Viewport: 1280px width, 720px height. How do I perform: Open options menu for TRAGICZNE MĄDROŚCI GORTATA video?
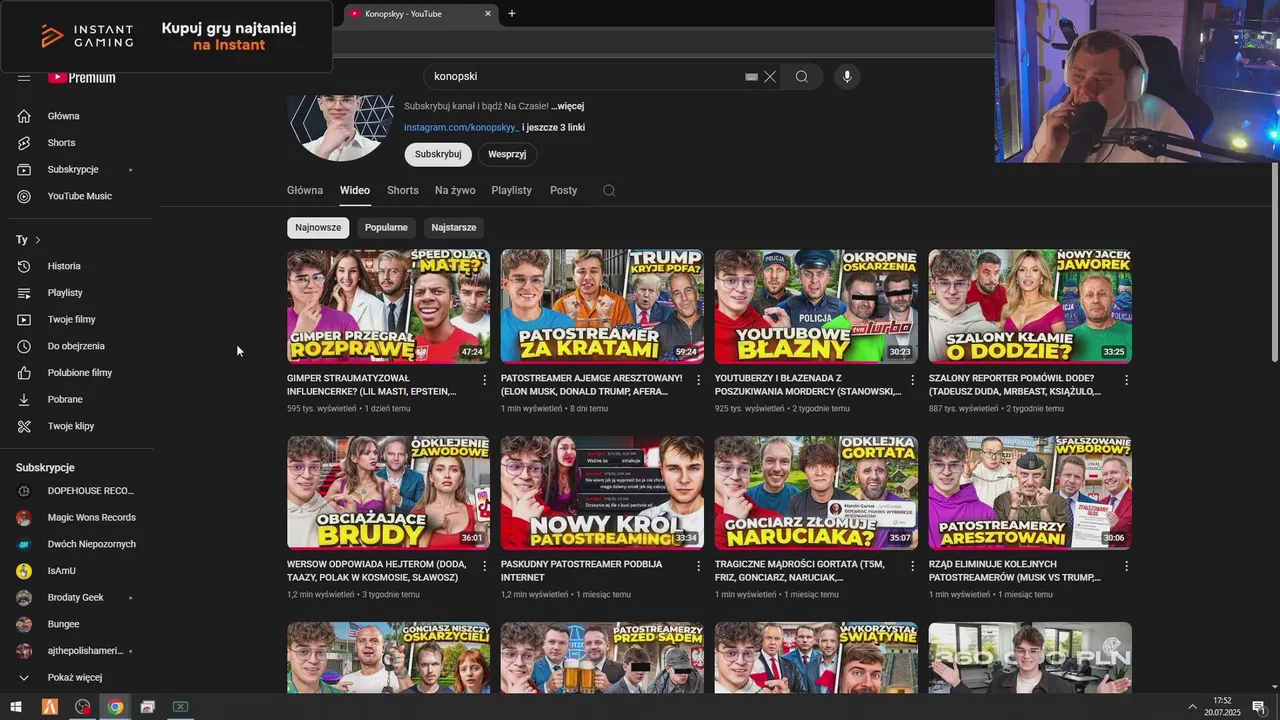coord(912,566)
